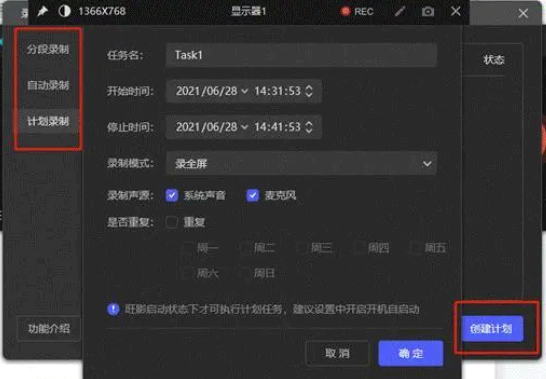Take a screenshot with the camera icon
Viewport: 546px width, 379px height.
coord(428,11)
